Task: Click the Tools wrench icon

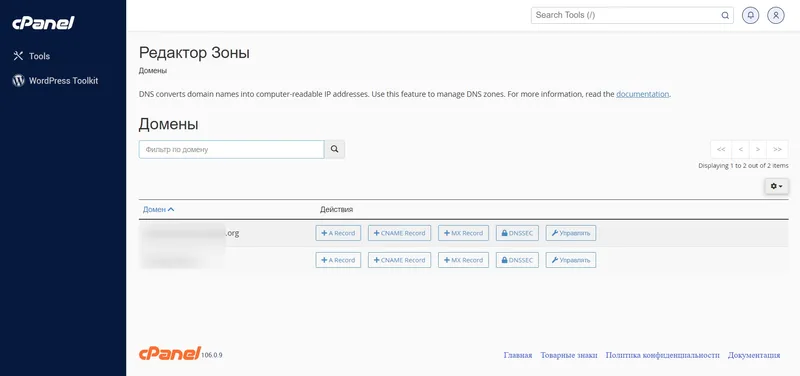Action: 18,56
